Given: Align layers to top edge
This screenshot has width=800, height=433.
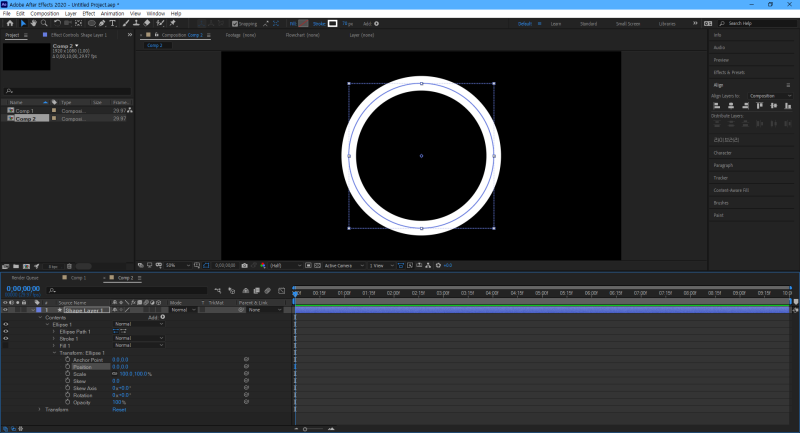Looking at the screenshot, I should (x=760, y=106).
